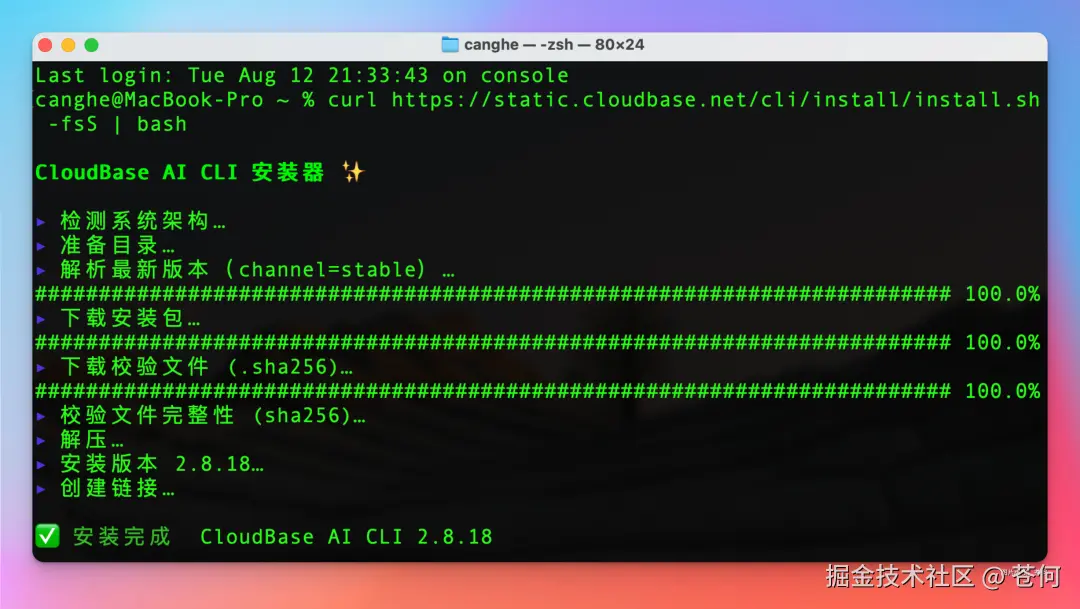Click the '检测系统架构…' line
The height and width of the screenshot is (609, 1080).
tap(143, 221)
